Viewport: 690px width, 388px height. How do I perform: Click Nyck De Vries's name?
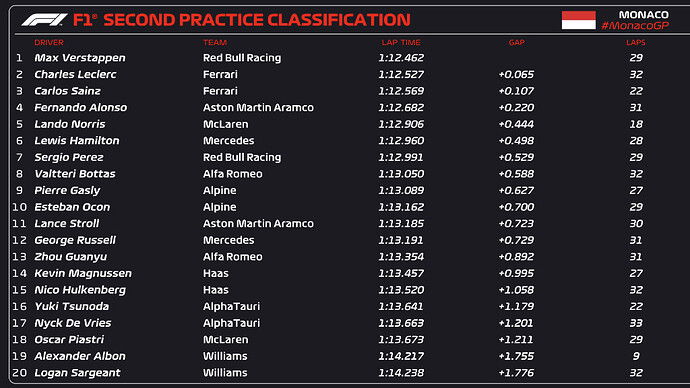click(73, 323)
